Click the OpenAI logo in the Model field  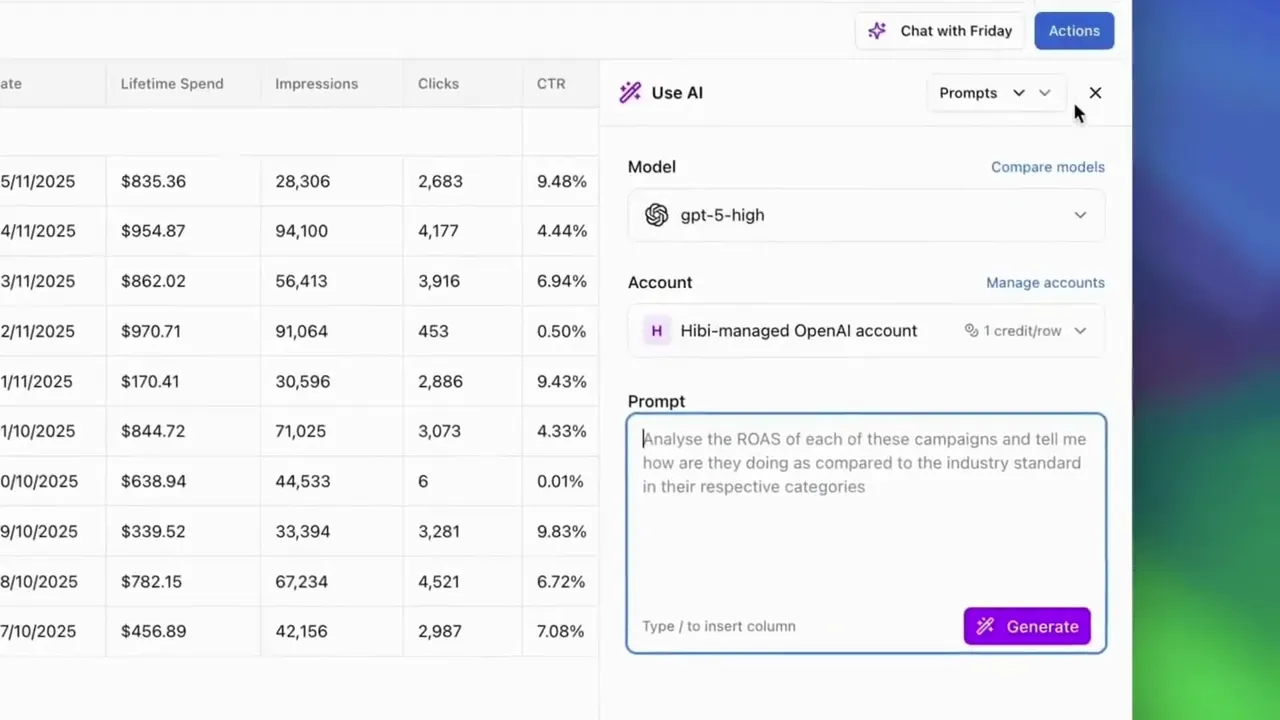tap(656, 215)
